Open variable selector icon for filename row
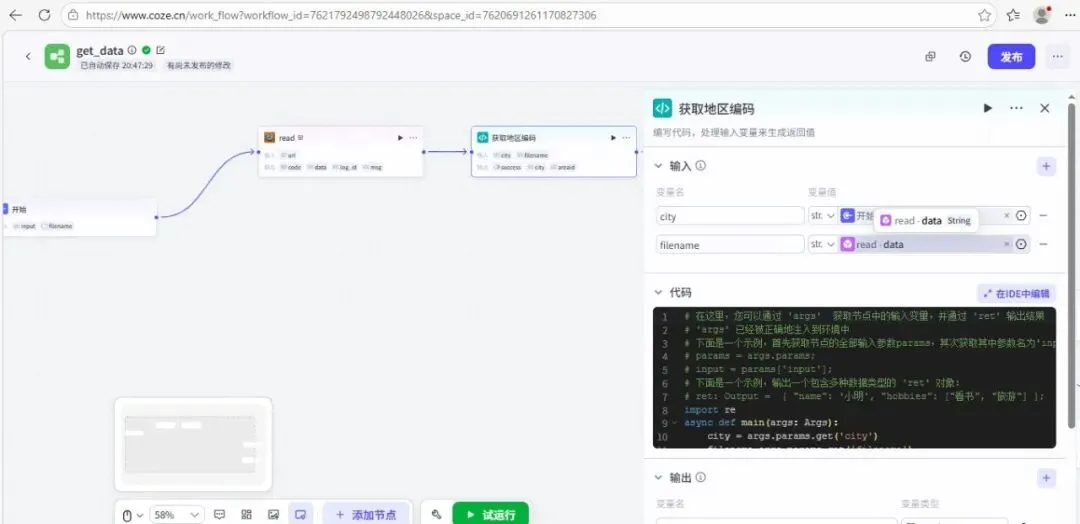The width and height of the screenshot is (1080, 524). coord(1021,244)
